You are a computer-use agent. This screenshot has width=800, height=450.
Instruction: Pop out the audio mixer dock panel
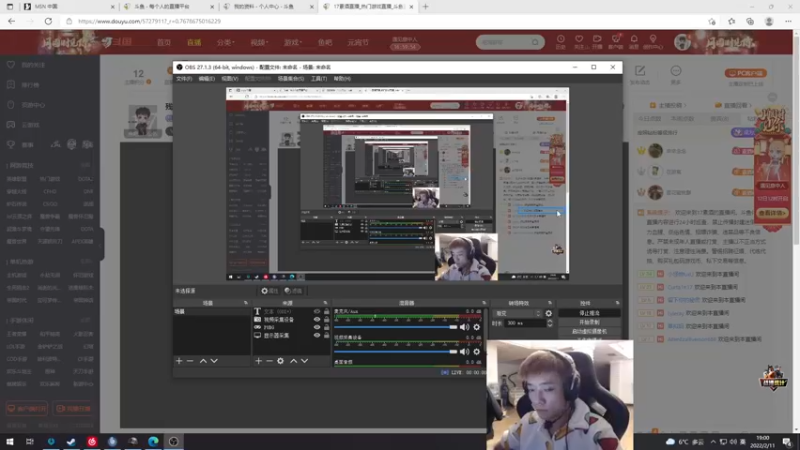click(484, 303)
